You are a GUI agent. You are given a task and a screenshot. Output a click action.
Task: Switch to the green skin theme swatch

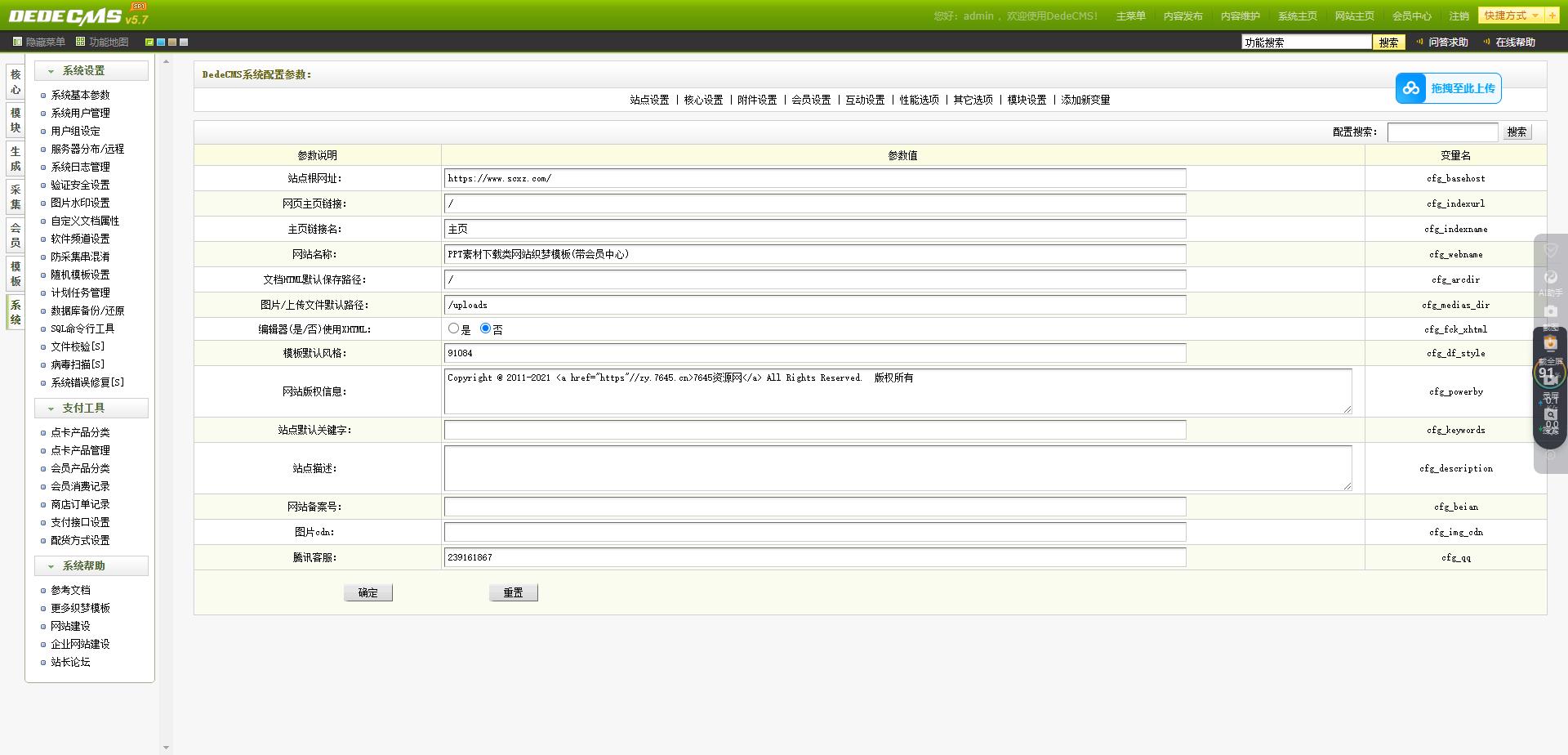coord(149,42)
